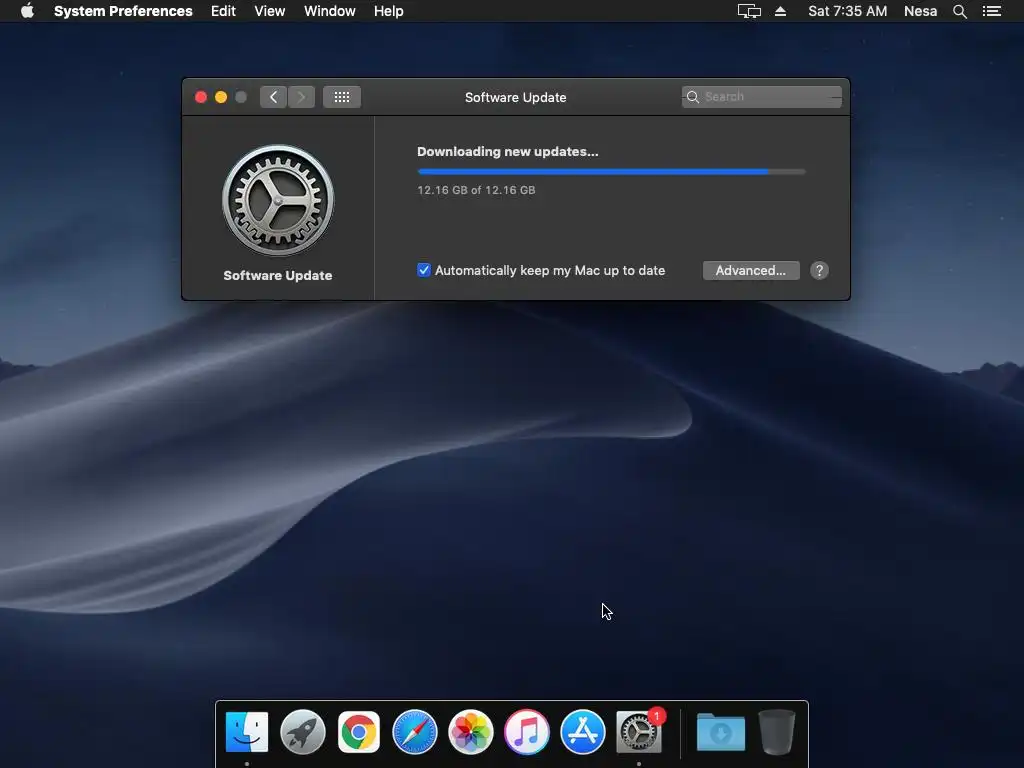Go back with the left chevron button

(x=273, y=97)
